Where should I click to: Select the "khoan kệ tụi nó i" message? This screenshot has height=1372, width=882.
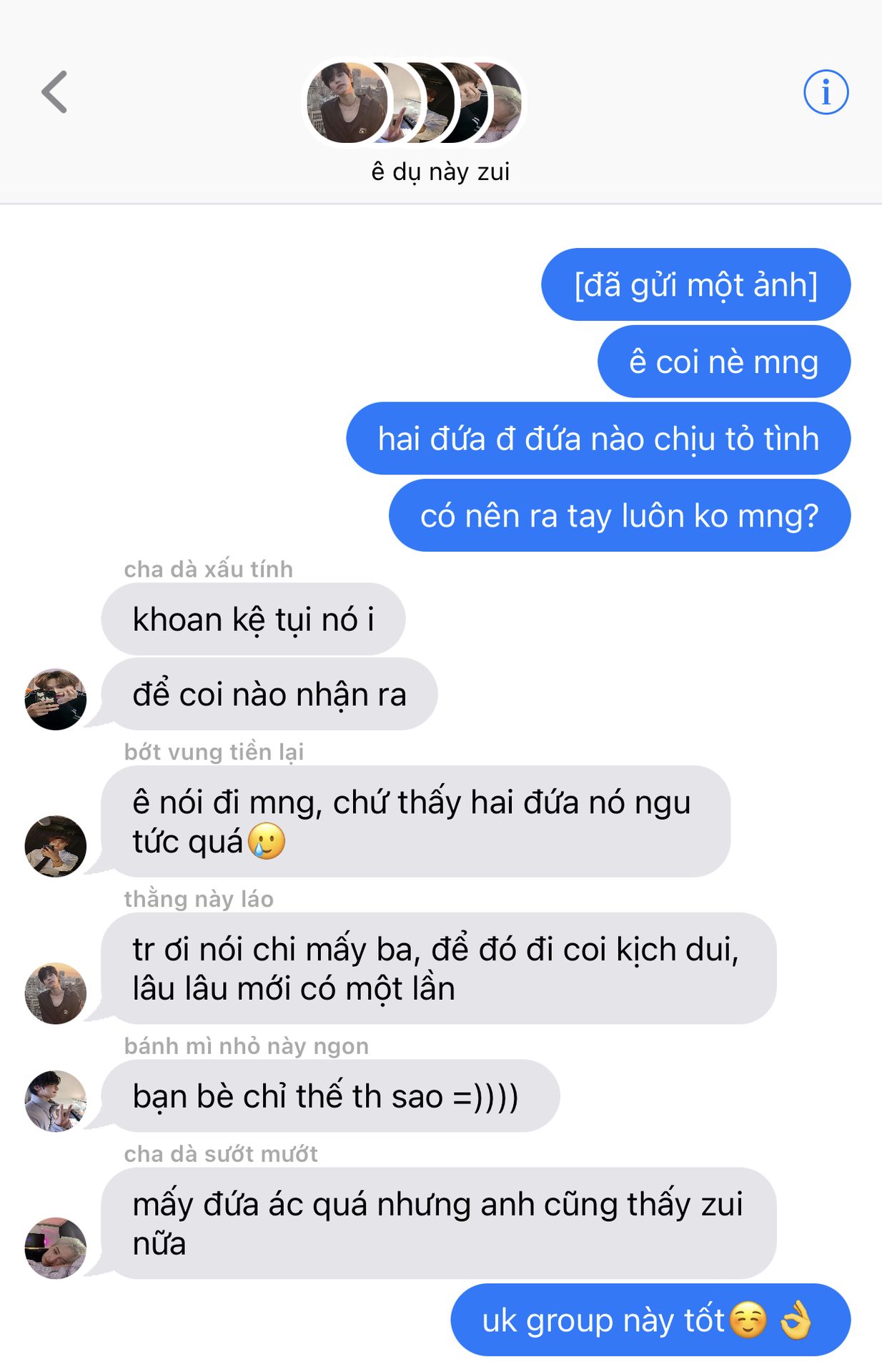pyautogui.click(x=253, y=619)
